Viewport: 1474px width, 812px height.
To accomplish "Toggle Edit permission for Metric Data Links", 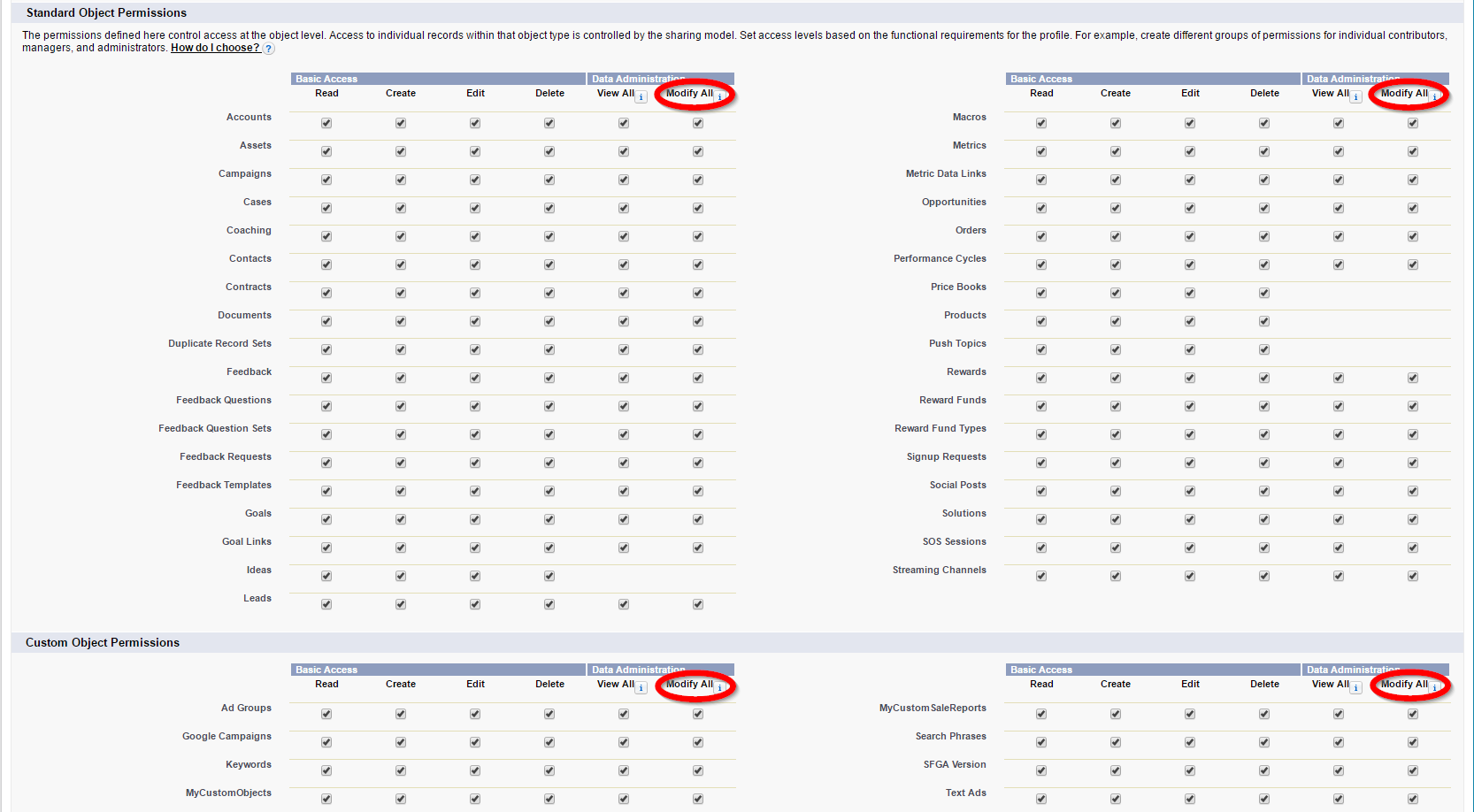I will point(1190,180).
